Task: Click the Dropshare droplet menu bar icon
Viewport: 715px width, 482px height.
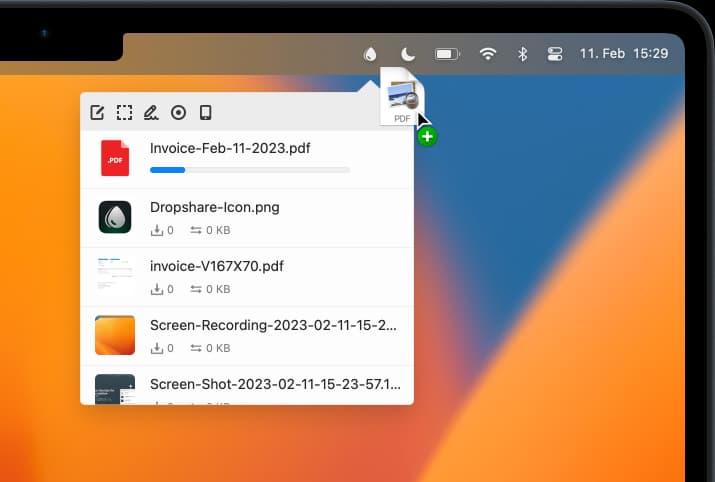Action: coord(370,54)
